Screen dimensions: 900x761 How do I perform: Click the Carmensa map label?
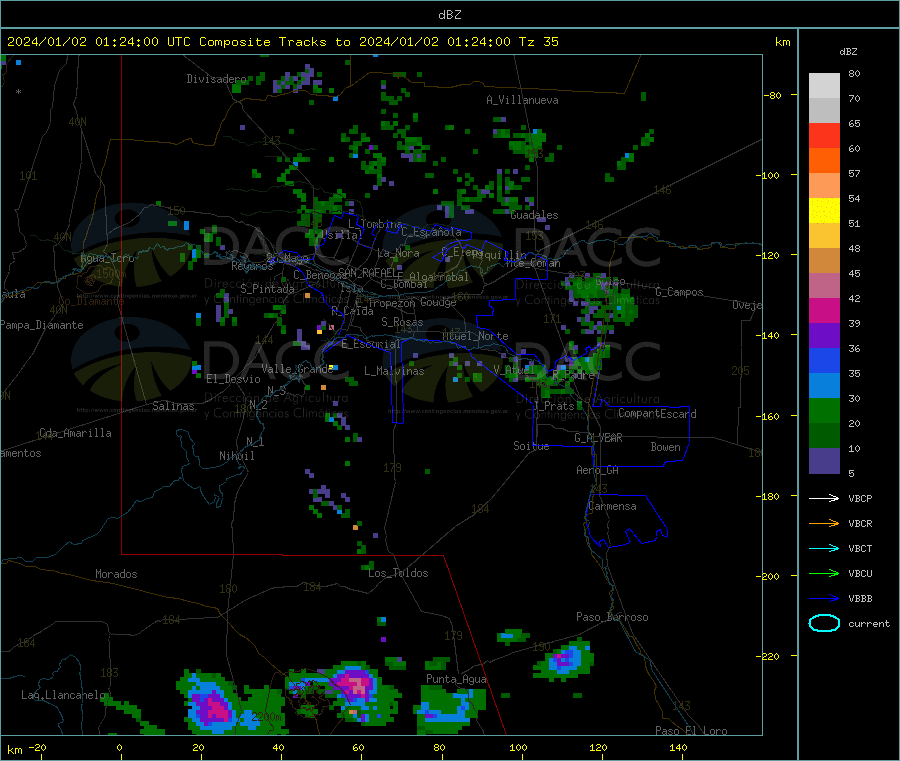click(612, 506)
